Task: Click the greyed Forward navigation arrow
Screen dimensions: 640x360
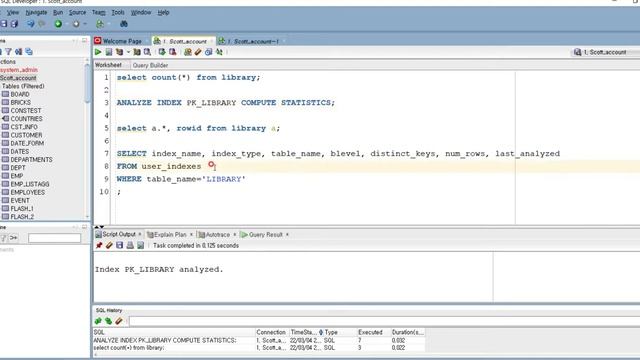Action: click(x=41, y=24)
